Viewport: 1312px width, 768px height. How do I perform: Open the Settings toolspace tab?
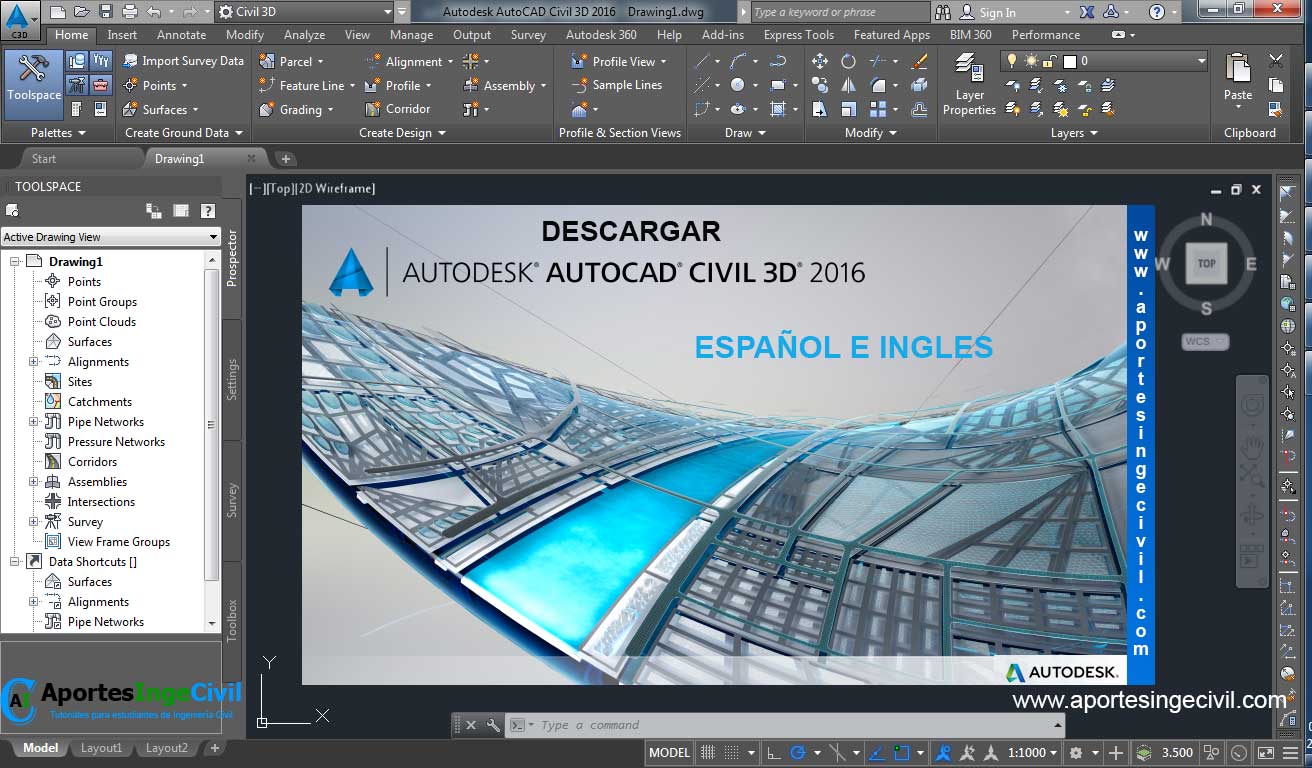tap(232, 380)
